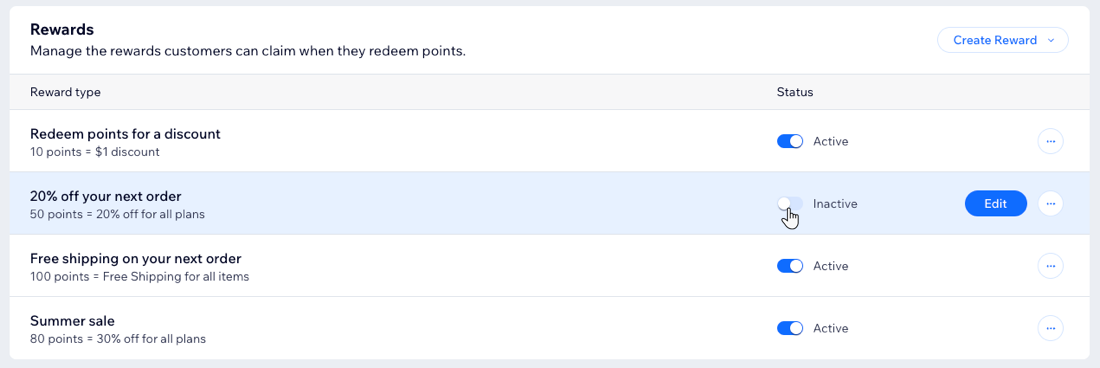Click the chevron arrow inside Create Reward
Viewport: 1100px width, 368px height.
coord(1051,41)
